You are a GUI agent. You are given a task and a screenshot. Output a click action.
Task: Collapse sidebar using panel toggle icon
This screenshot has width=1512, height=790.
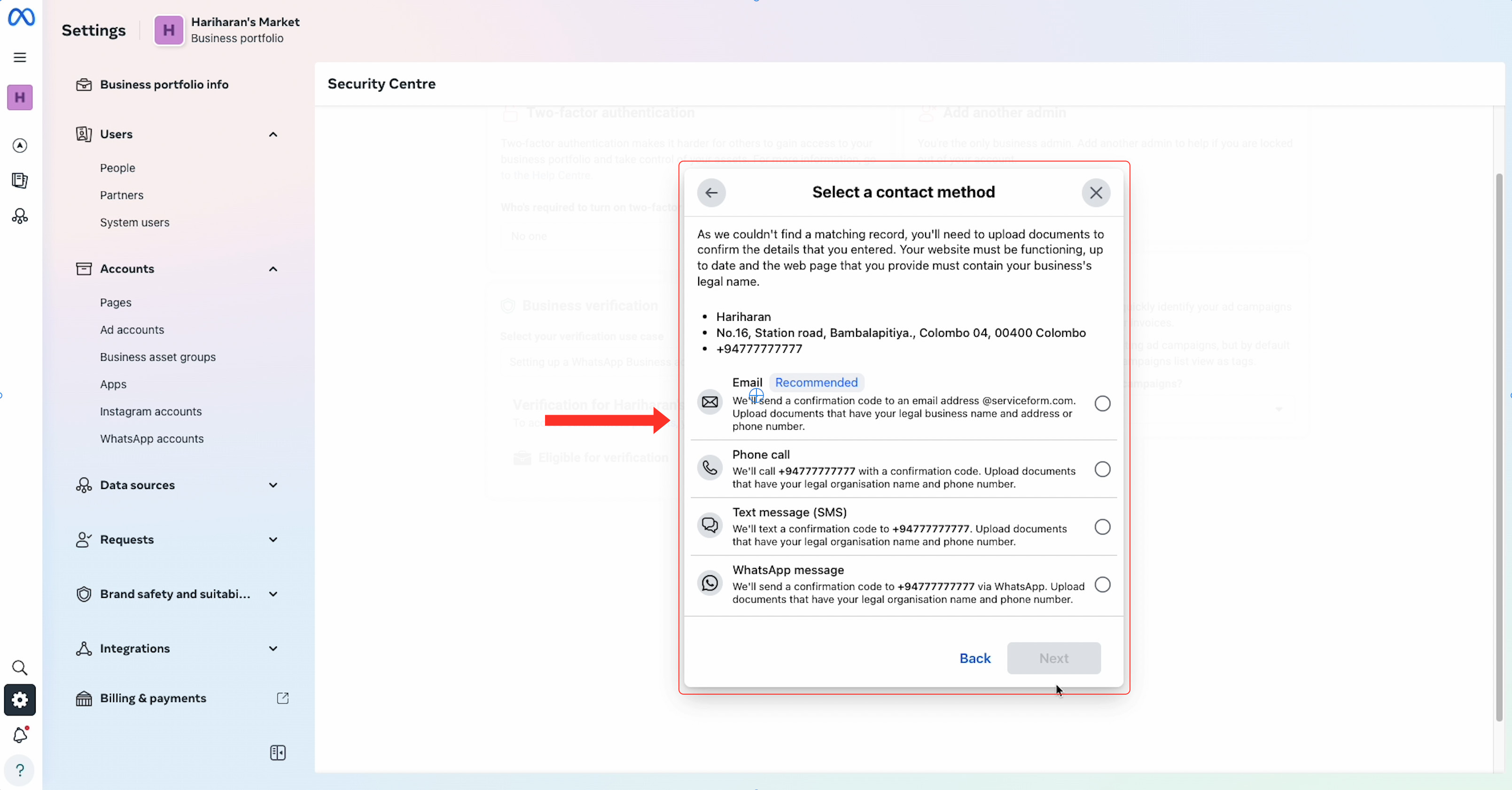(278, 752)
